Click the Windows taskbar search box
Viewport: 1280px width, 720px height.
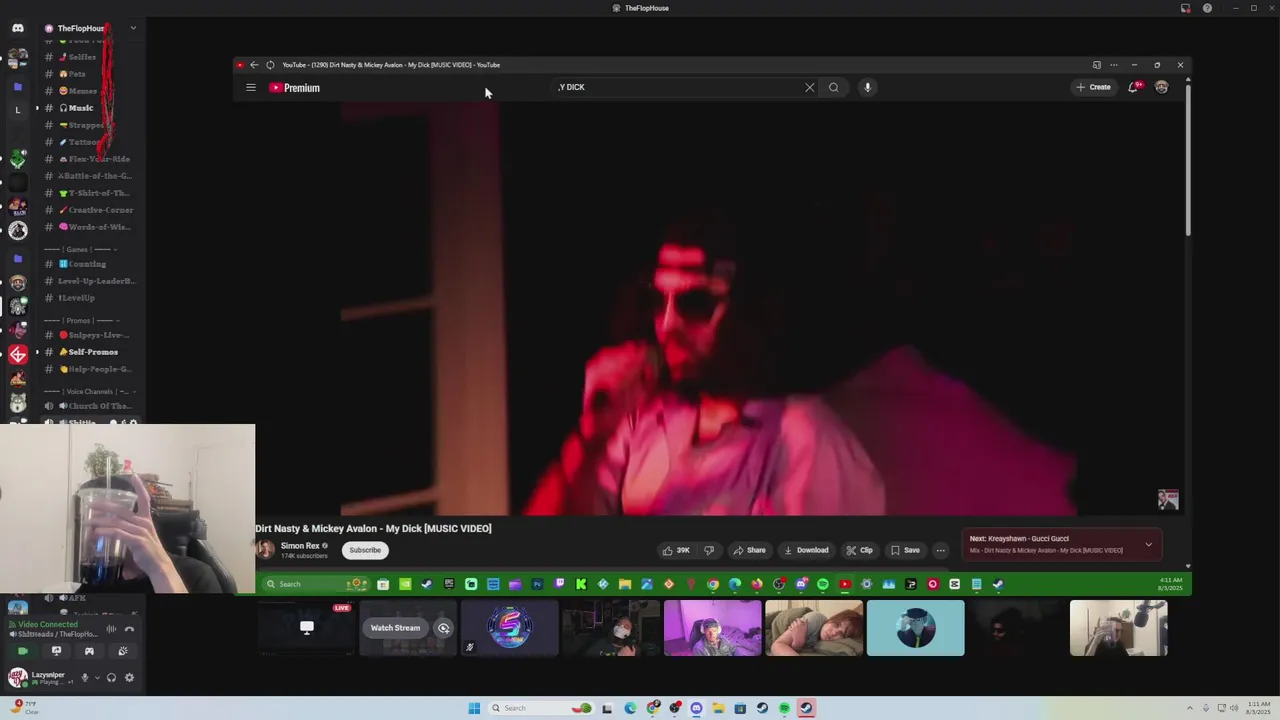pos(540,708)
